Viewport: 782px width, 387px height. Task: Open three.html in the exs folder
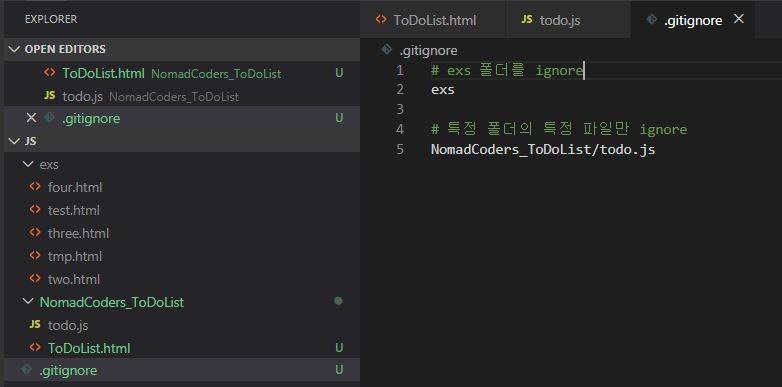point(182,233)
